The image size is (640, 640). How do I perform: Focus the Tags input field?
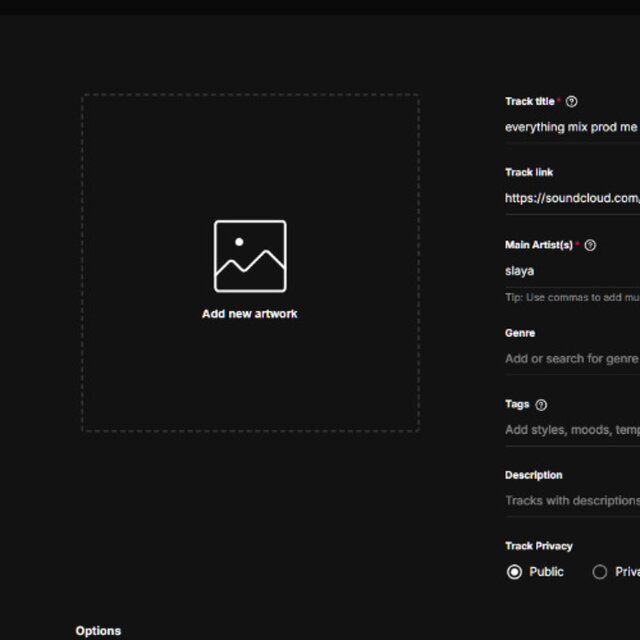pyautogui.click(x=572, y=430)
